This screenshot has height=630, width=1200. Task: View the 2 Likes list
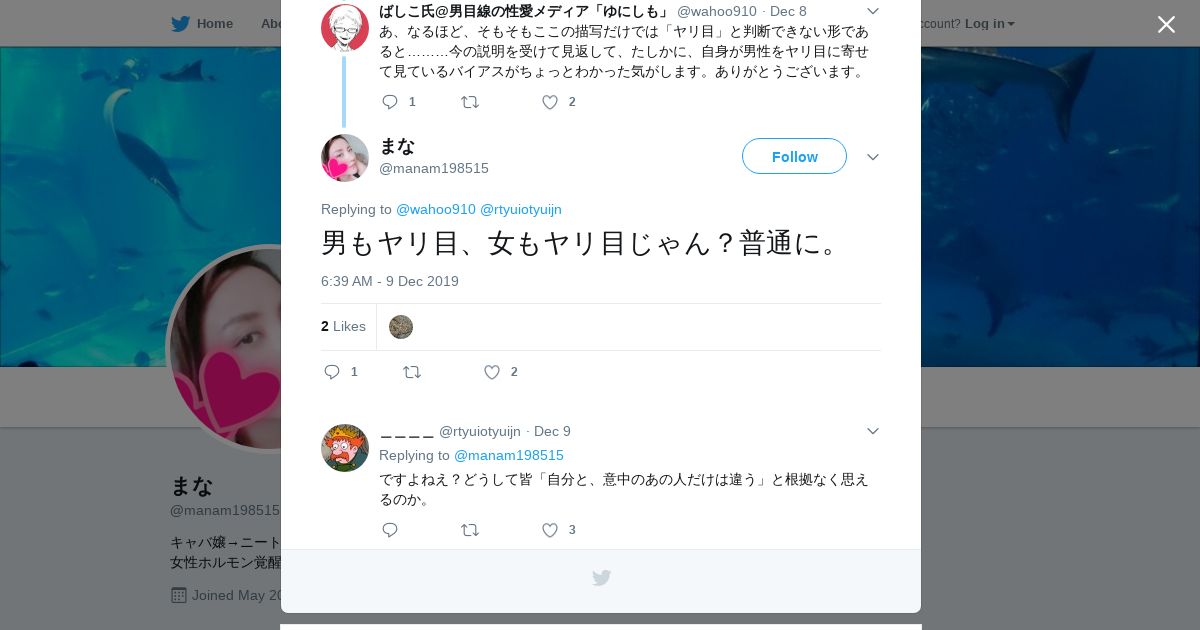pyautogui.click(x=343, y=326)
